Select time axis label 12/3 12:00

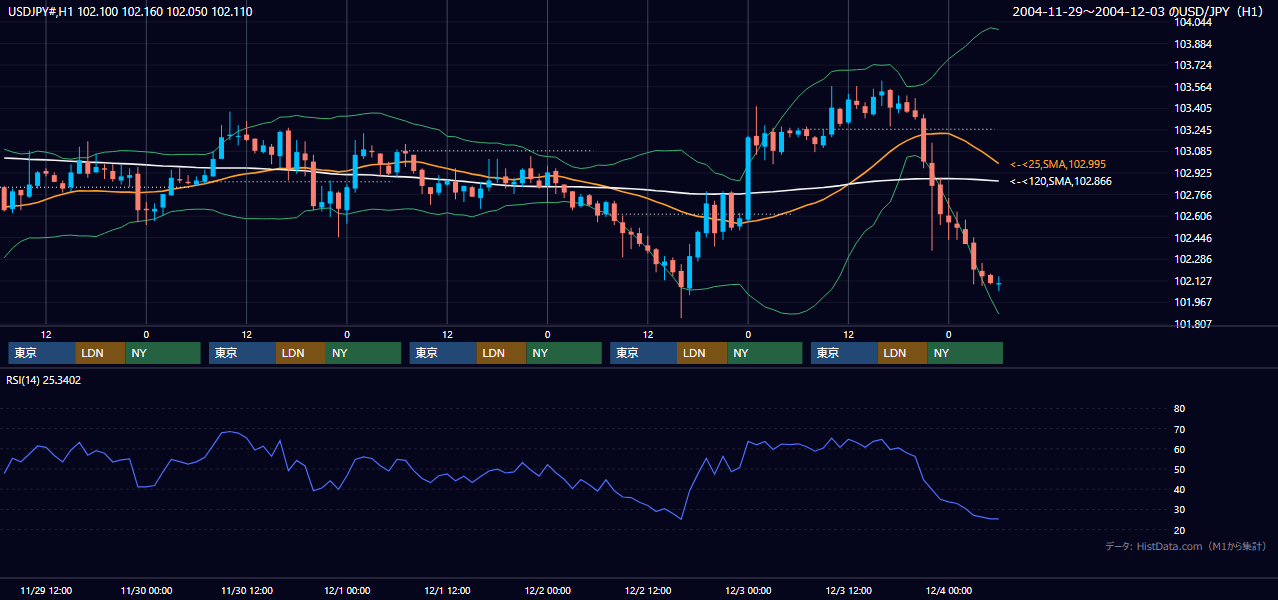pyautogui.click(x=848, y=590)
